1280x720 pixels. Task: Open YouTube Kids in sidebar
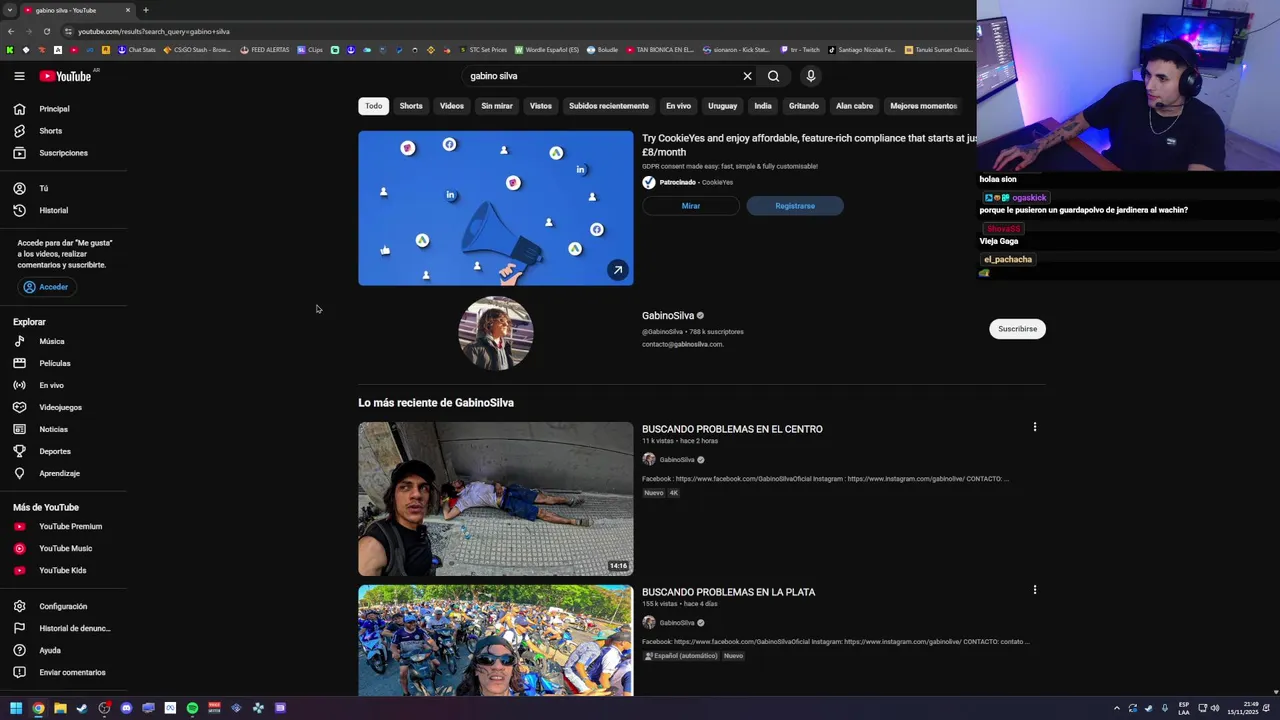click(63, 570)
